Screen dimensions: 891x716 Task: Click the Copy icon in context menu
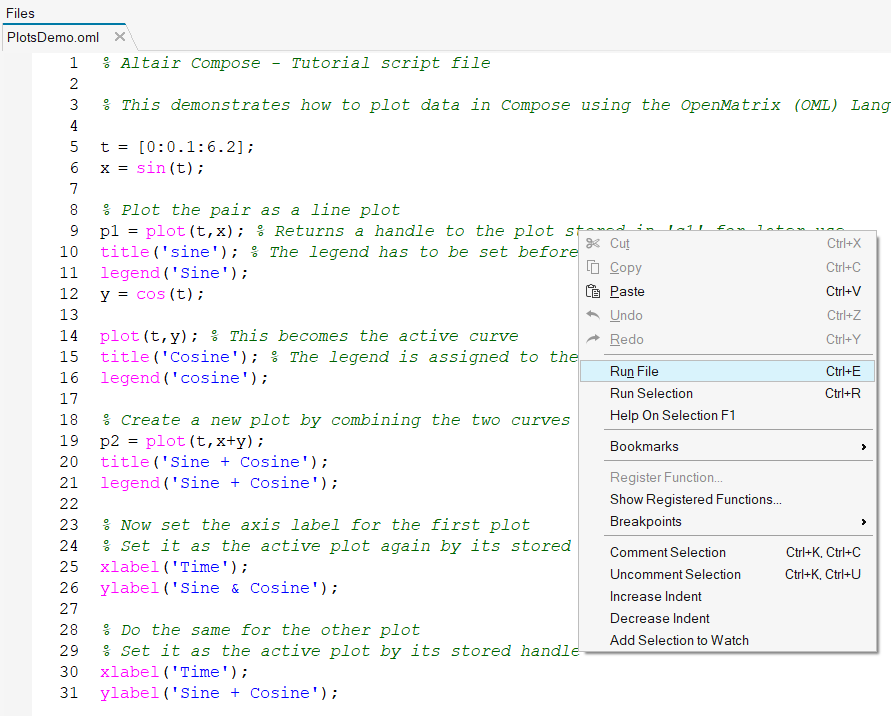pyautogui.click(x=593, y=268)
